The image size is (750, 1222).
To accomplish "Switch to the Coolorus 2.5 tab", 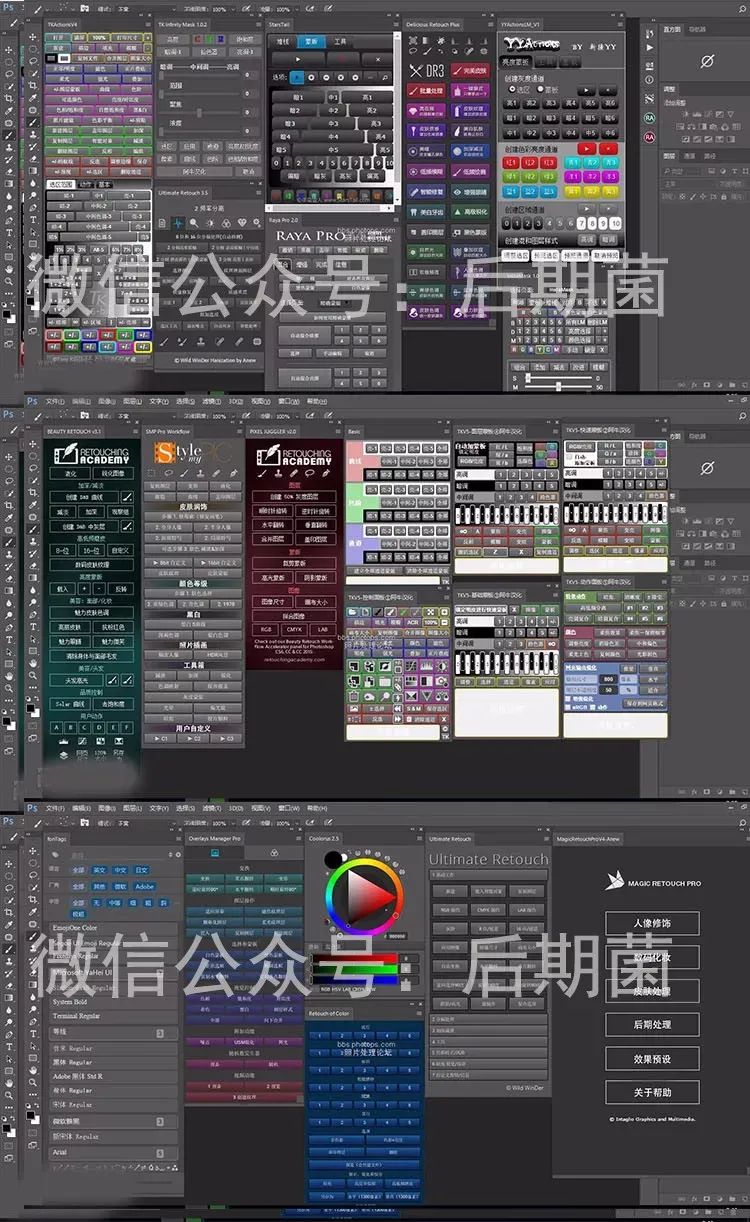I will [x=325, y=839].
